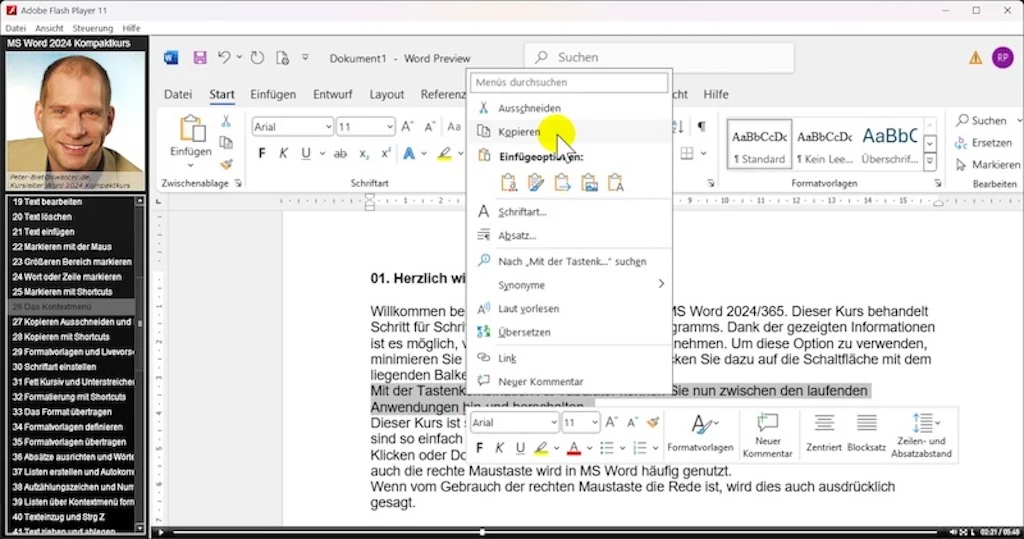Select Übersetzen in context menu
The height and width of the screenshot is (539, 1024).
[x=571, y=332]
